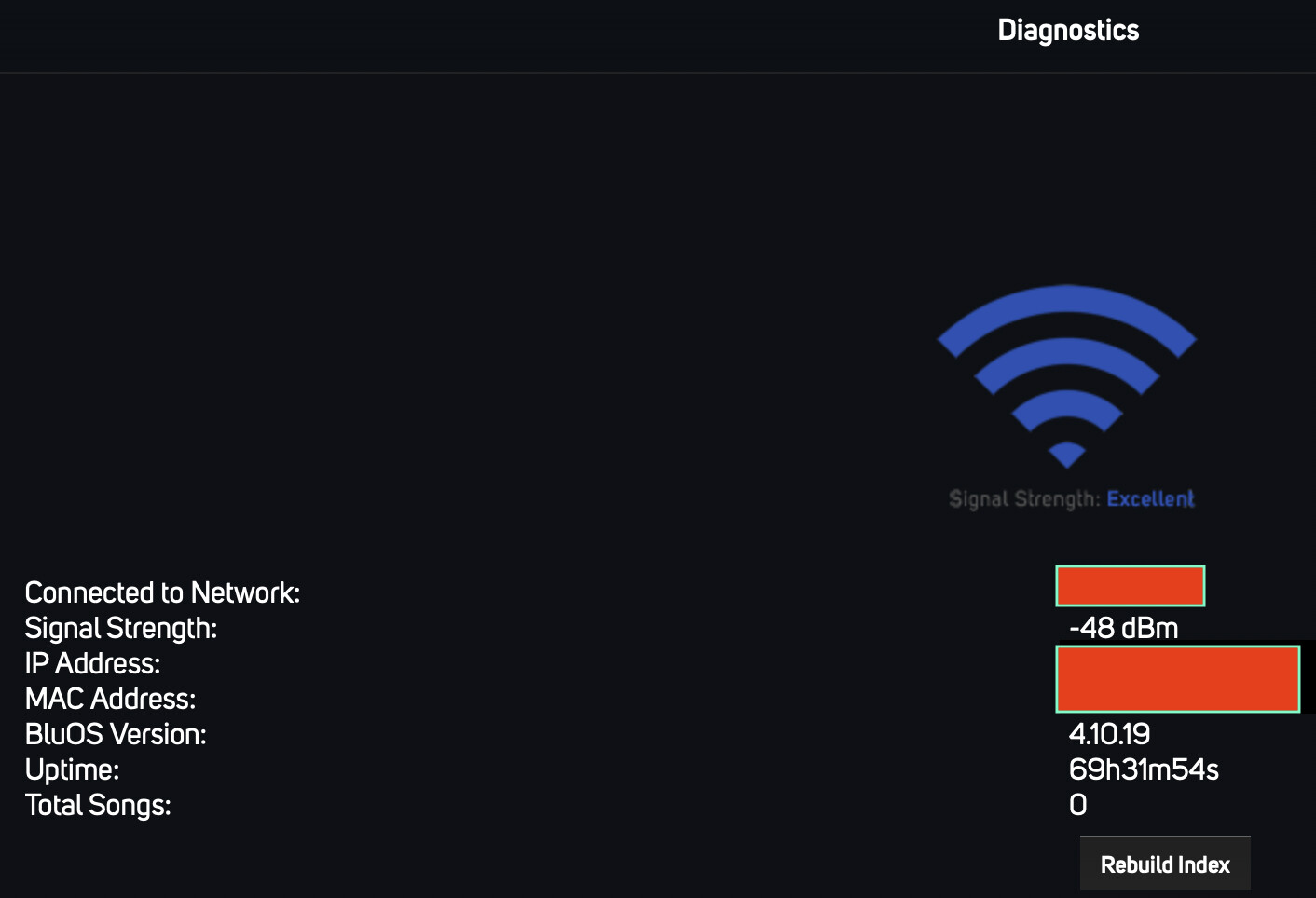
Task: Click the Diagnostics page title
Action: coord(1068,30)
